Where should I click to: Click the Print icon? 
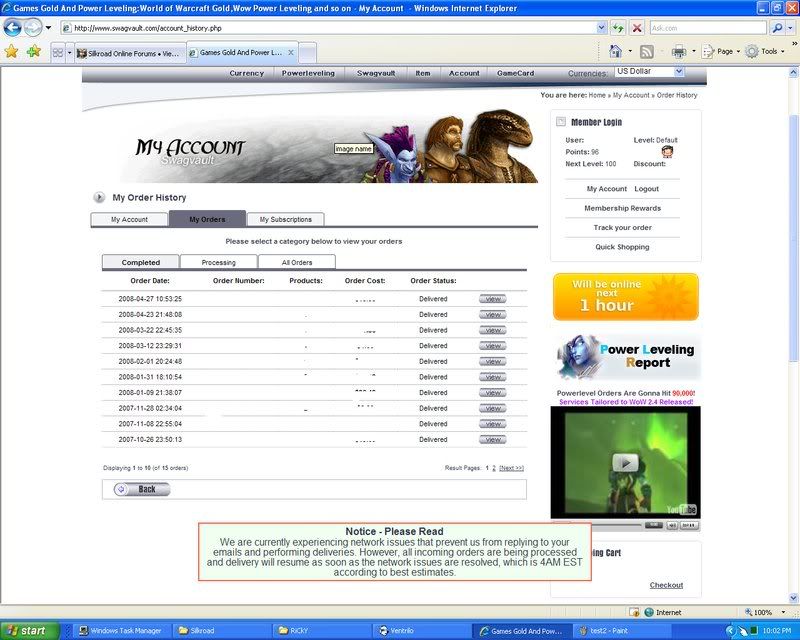(x=679, y=51)
